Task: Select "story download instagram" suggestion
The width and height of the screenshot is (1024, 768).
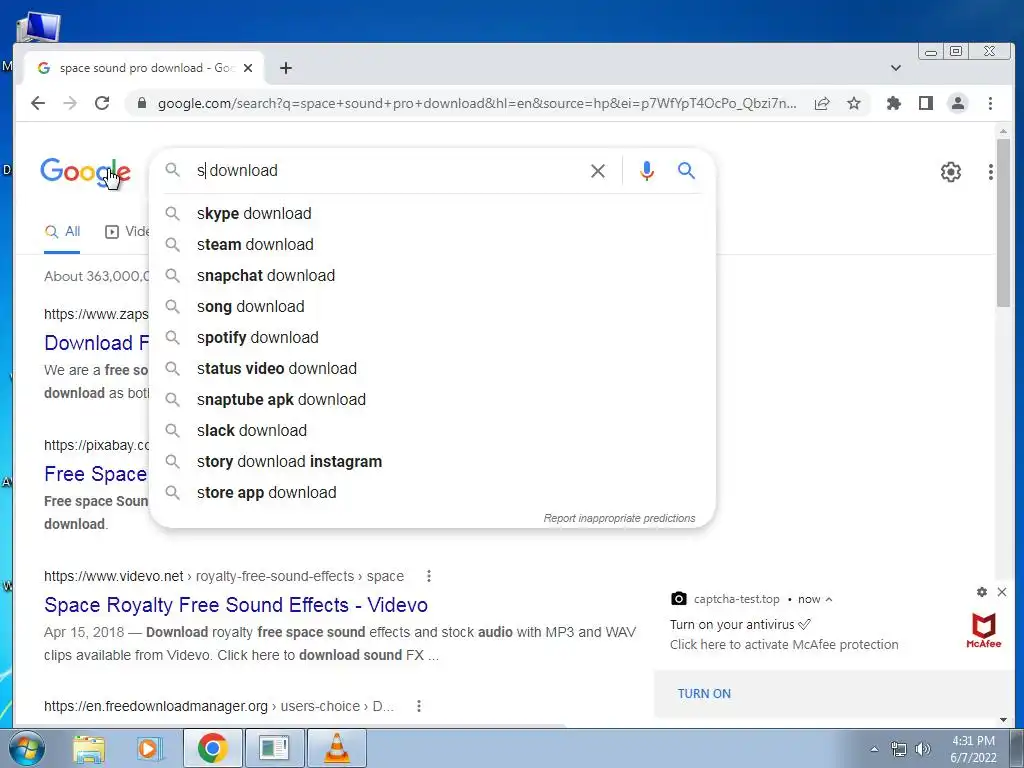Action: click(432, 462)
